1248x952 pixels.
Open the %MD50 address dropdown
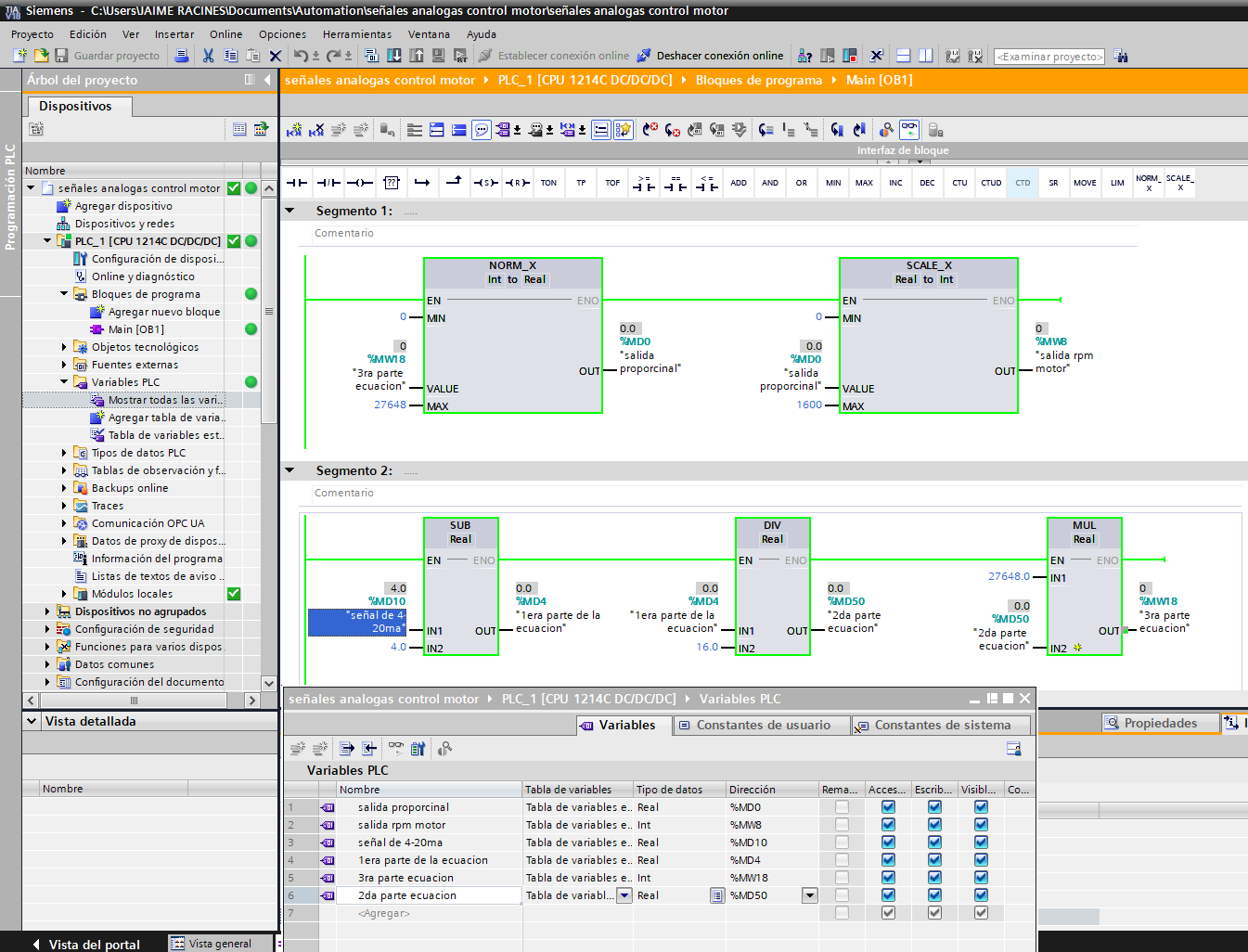[x=810, y=895]
